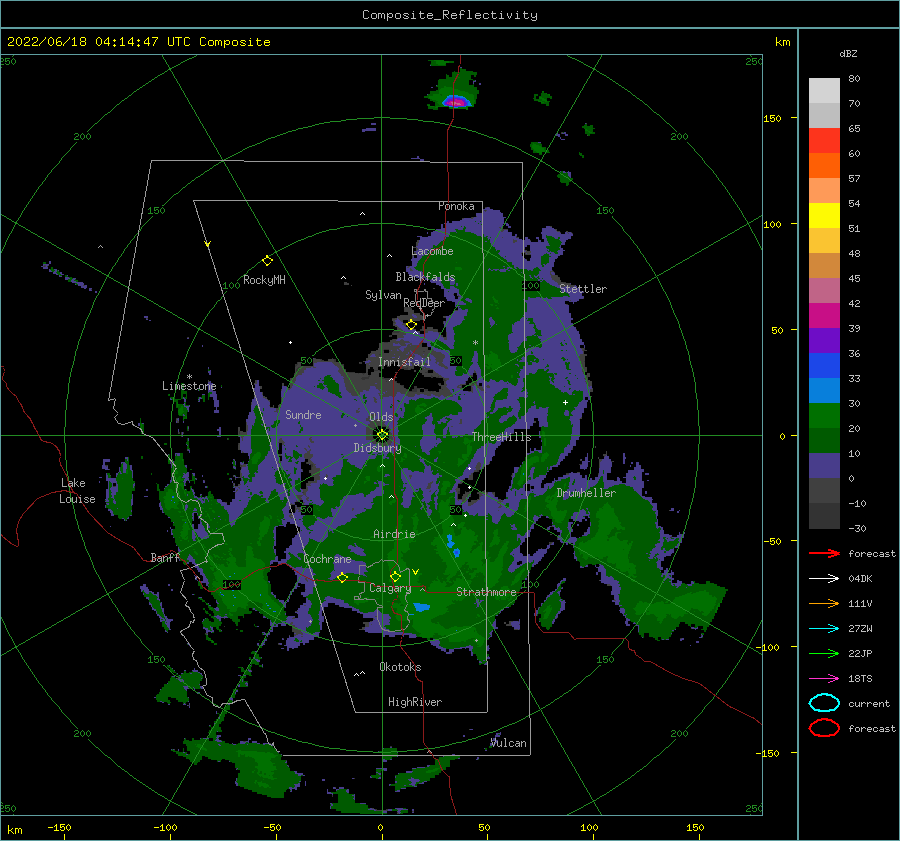Click the Ponoka town label
The image size is (900, 841).
[456, 206]
